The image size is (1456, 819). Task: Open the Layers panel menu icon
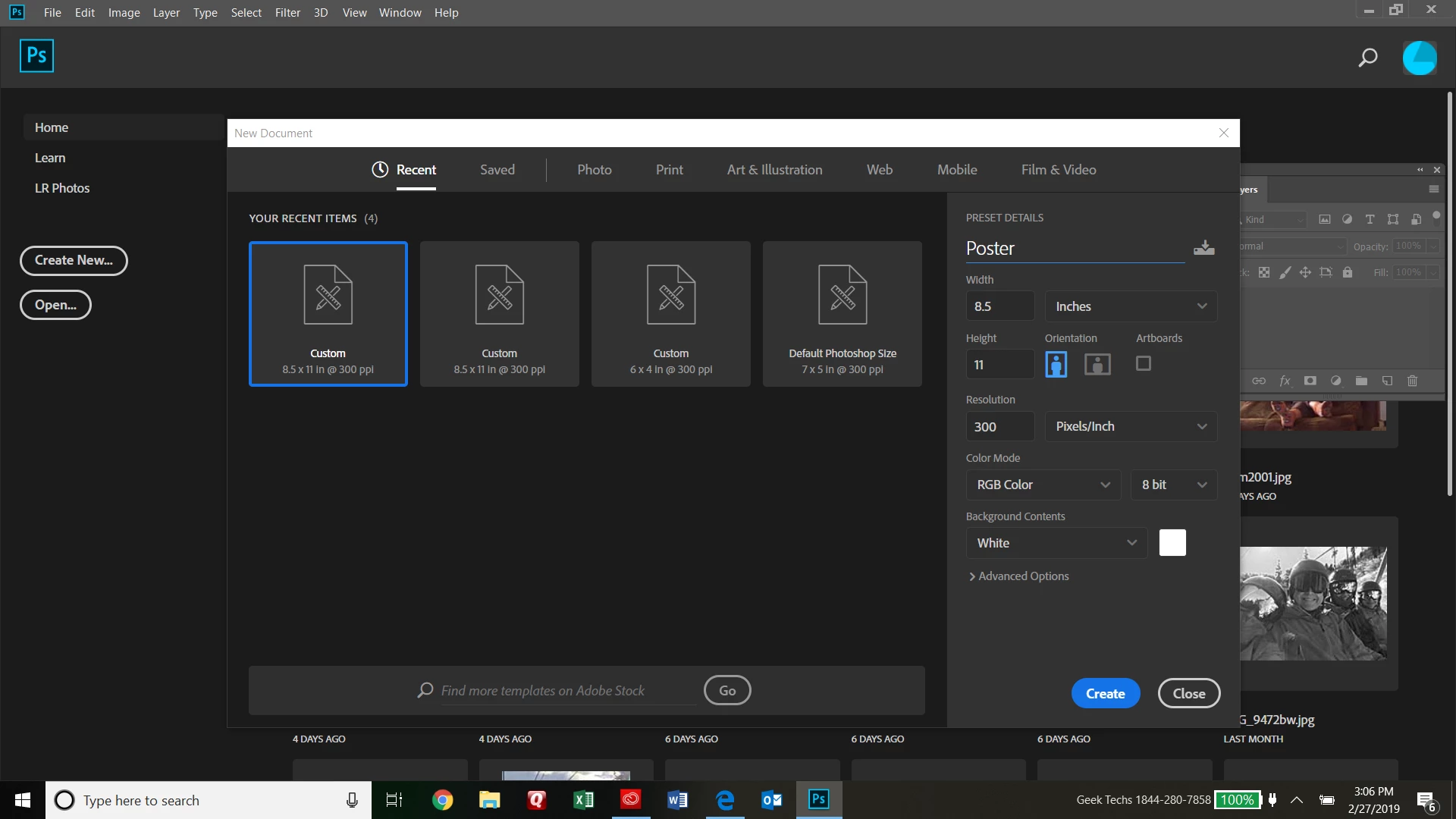(1433, 190)
